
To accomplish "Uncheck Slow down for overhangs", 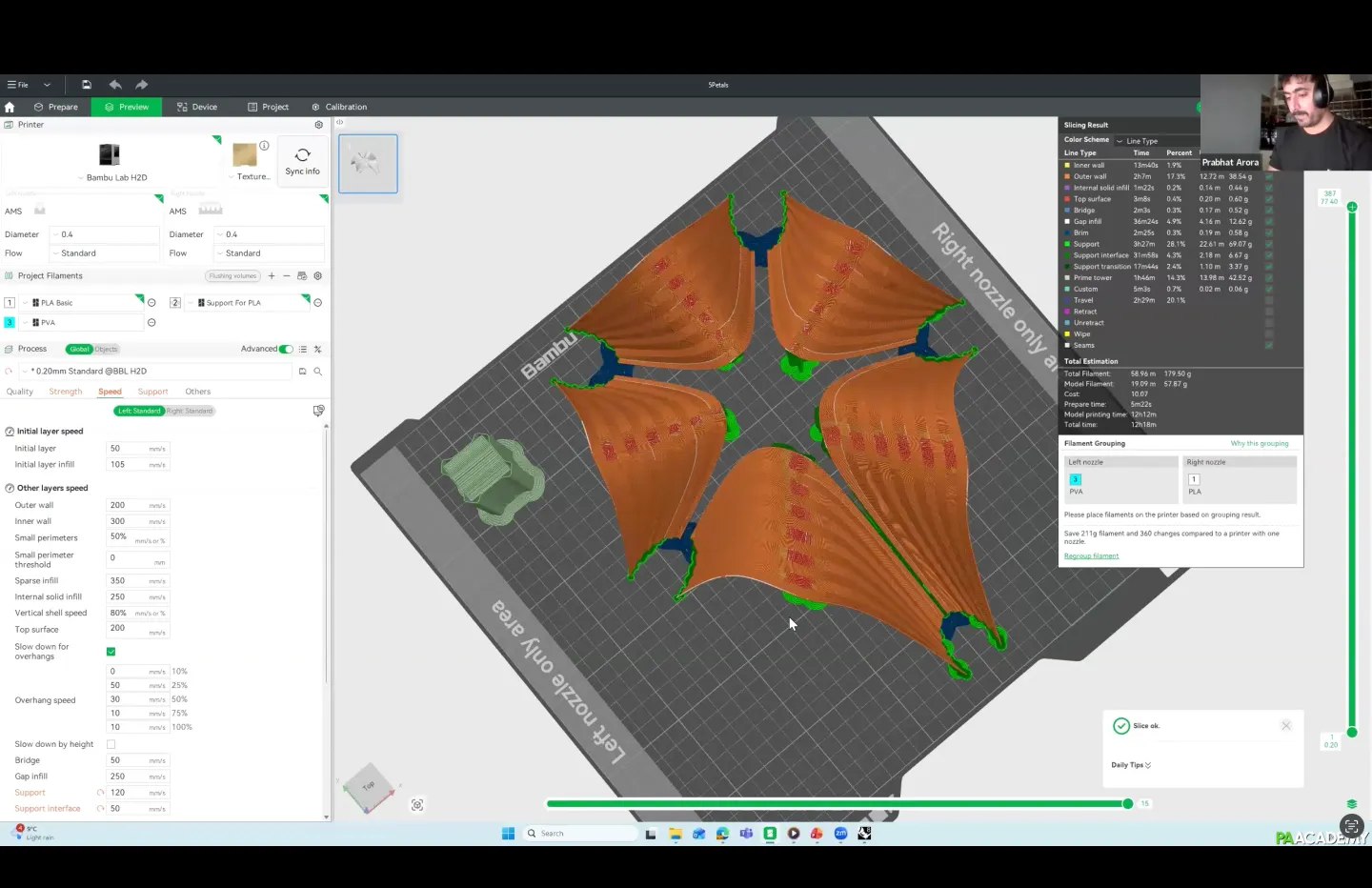I will point(111,652).
